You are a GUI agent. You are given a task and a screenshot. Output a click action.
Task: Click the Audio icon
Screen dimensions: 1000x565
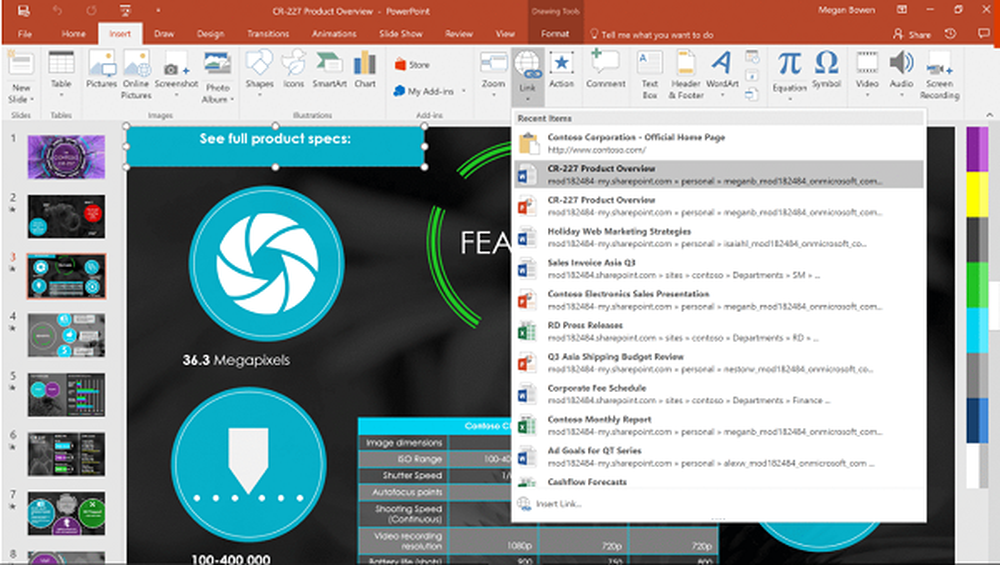pos(901,64)
